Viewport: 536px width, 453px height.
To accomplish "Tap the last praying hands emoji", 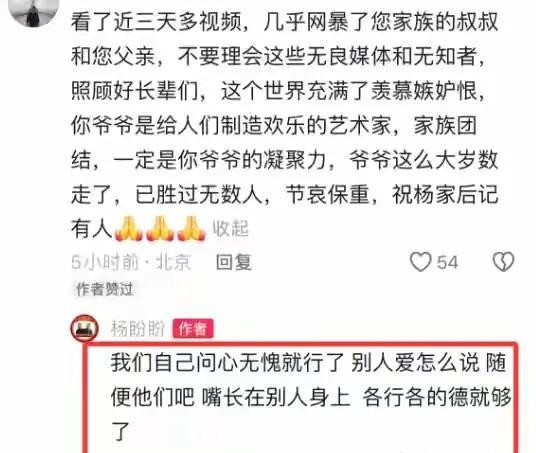I will (x=191, y=228).
